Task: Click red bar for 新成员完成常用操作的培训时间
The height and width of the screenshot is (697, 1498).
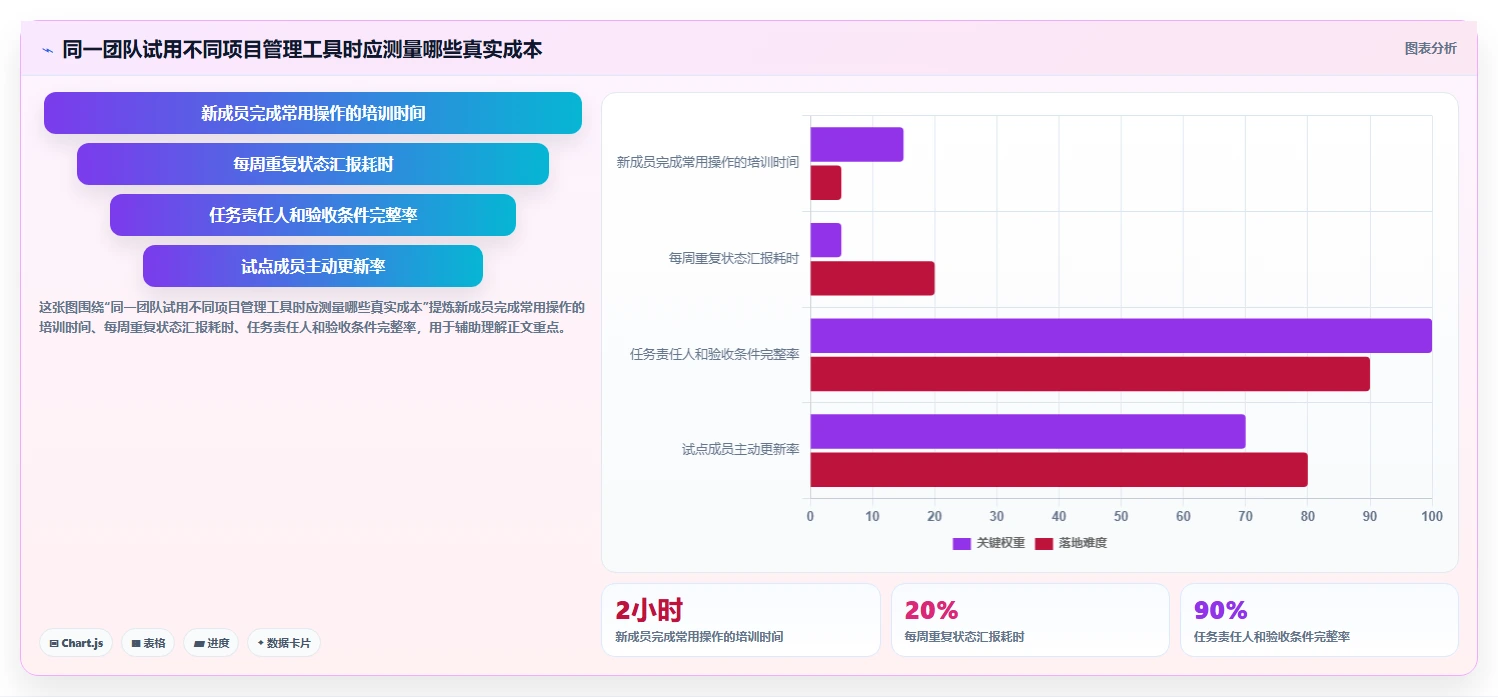Action: pos(826,182)
